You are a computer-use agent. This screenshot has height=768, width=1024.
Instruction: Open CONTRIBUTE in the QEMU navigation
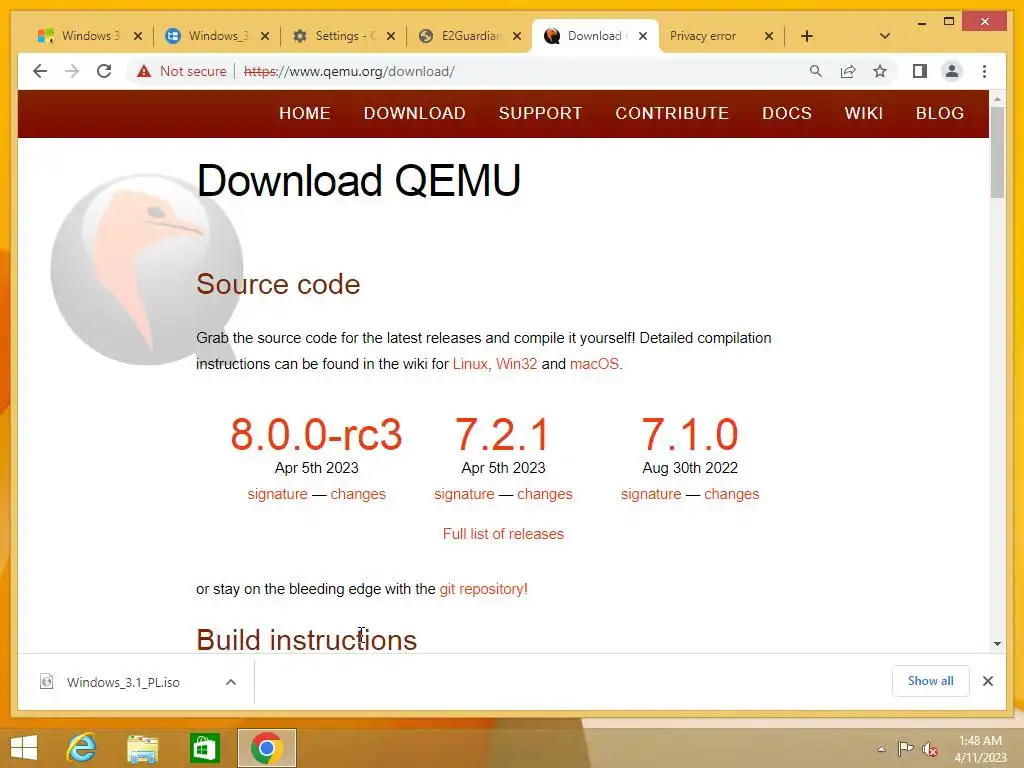[x=672, y=113]
